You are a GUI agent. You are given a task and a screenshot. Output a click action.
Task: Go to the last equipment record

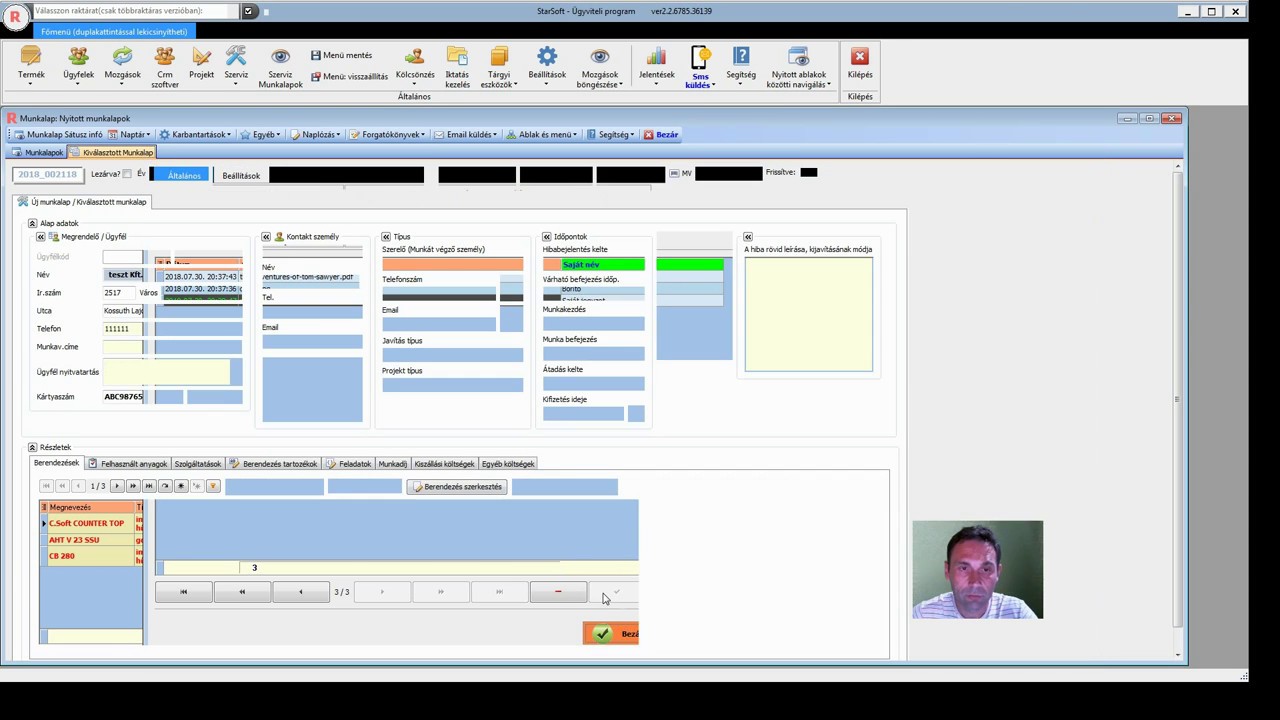149,486
